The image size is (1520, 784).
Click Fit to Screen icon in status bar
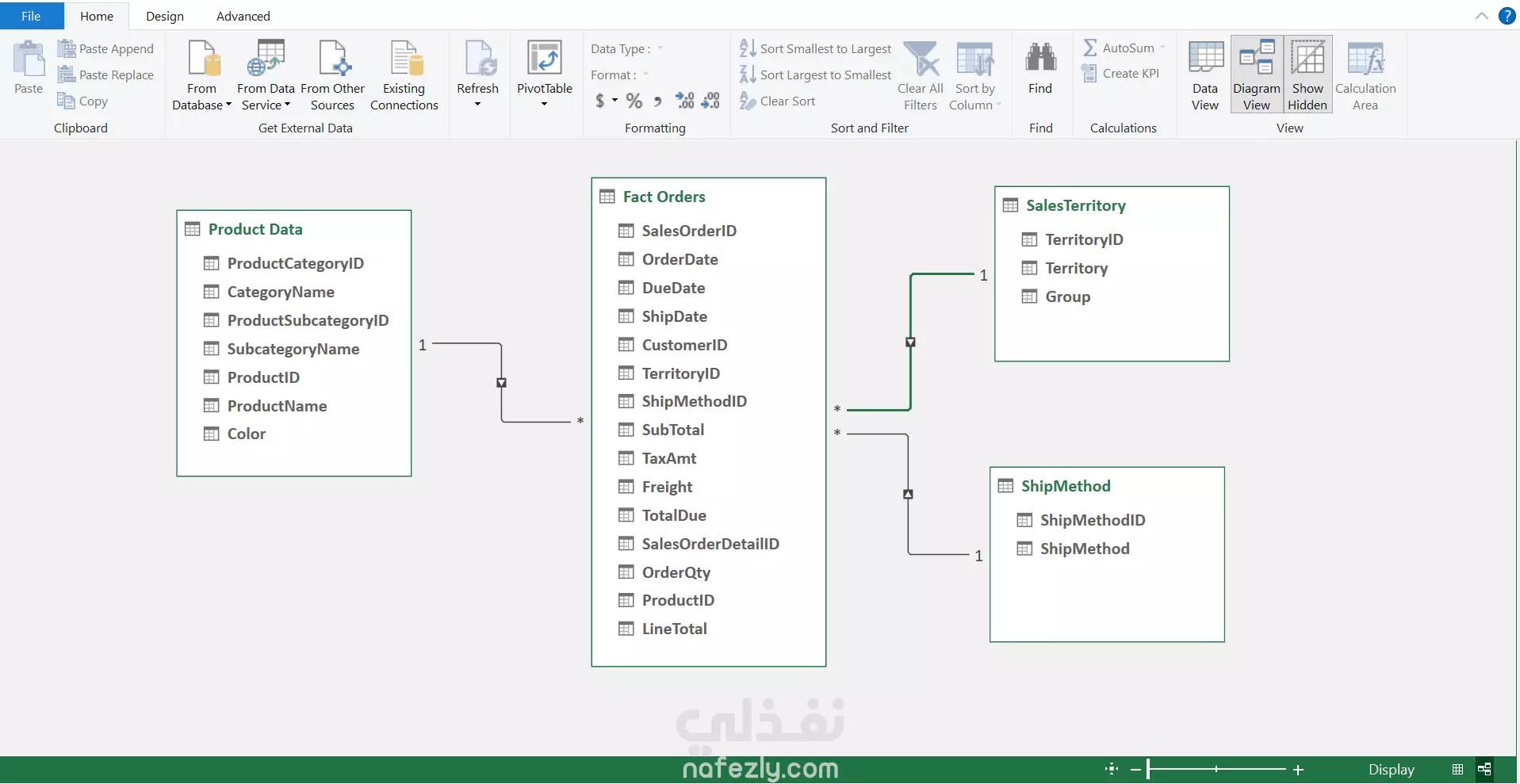(x=1112, y=769)
